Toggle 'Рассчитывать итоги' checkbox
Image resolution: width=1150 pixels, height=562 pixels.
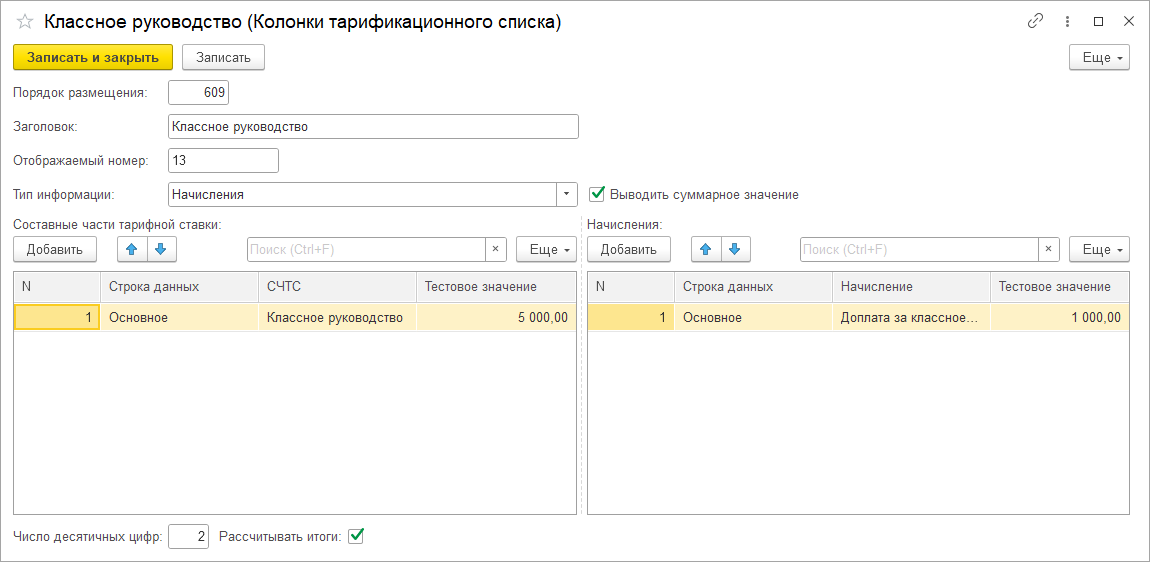[356, 536]
